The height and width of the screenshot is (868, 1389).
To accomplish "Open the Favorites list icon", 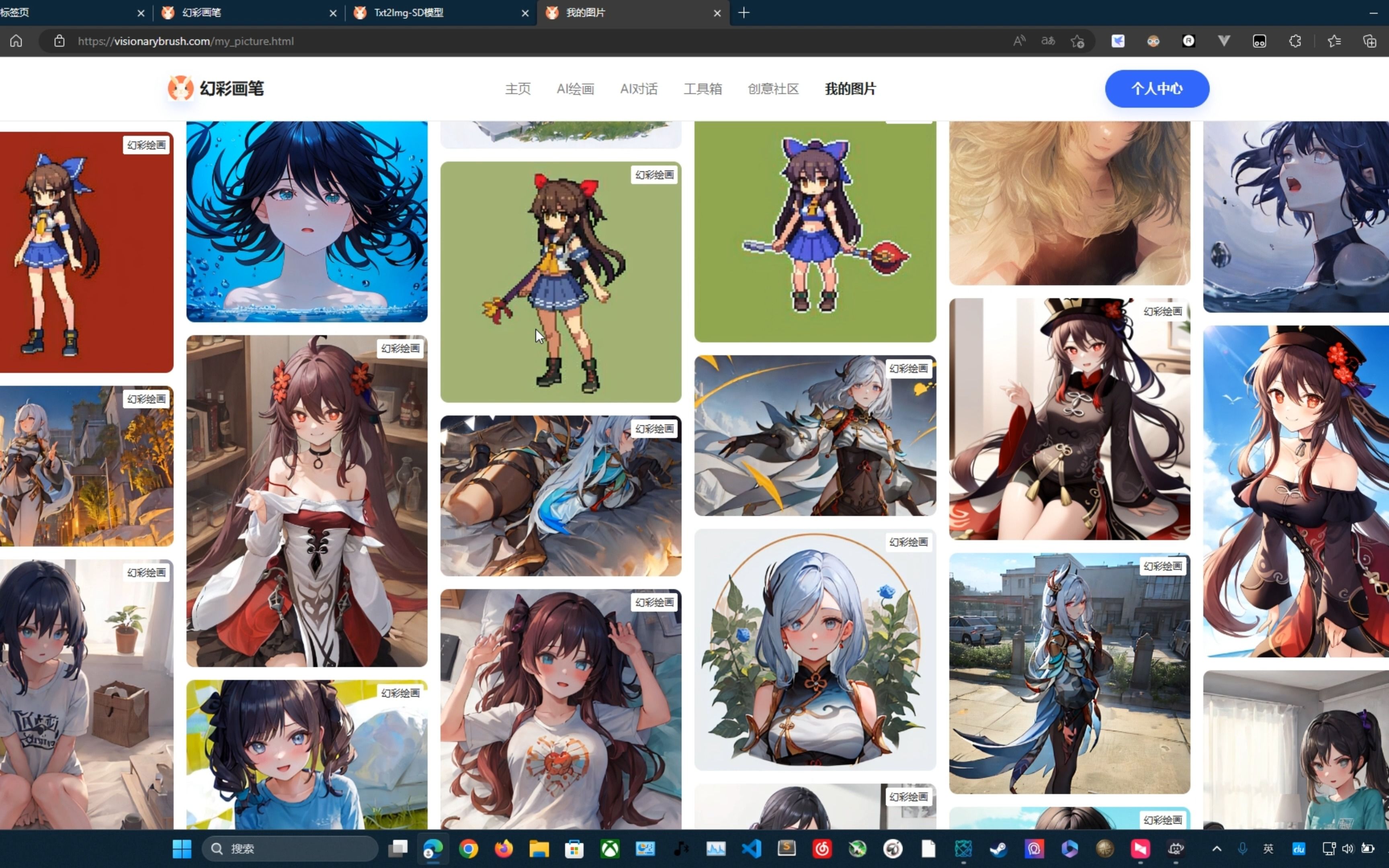I will coord(1334,41).
